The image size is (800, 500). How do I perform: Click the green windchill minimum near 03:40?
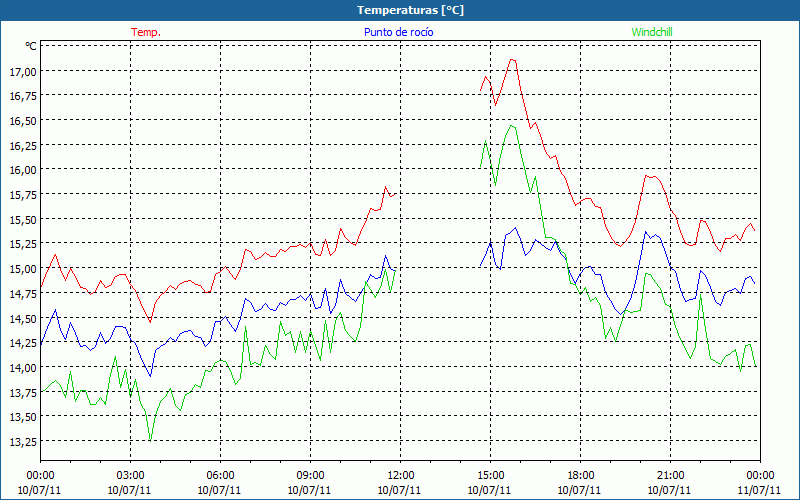pyautogui.click(x=150, y=440)
